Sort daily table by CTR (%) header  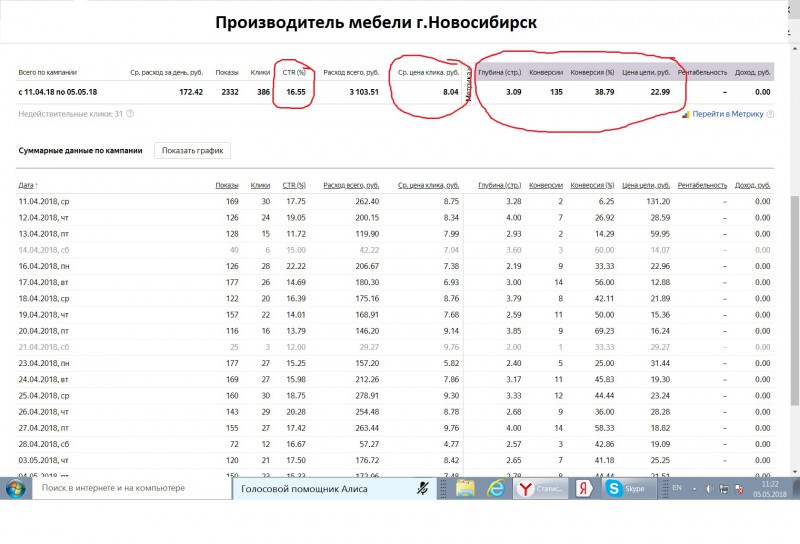pos(294,185)
